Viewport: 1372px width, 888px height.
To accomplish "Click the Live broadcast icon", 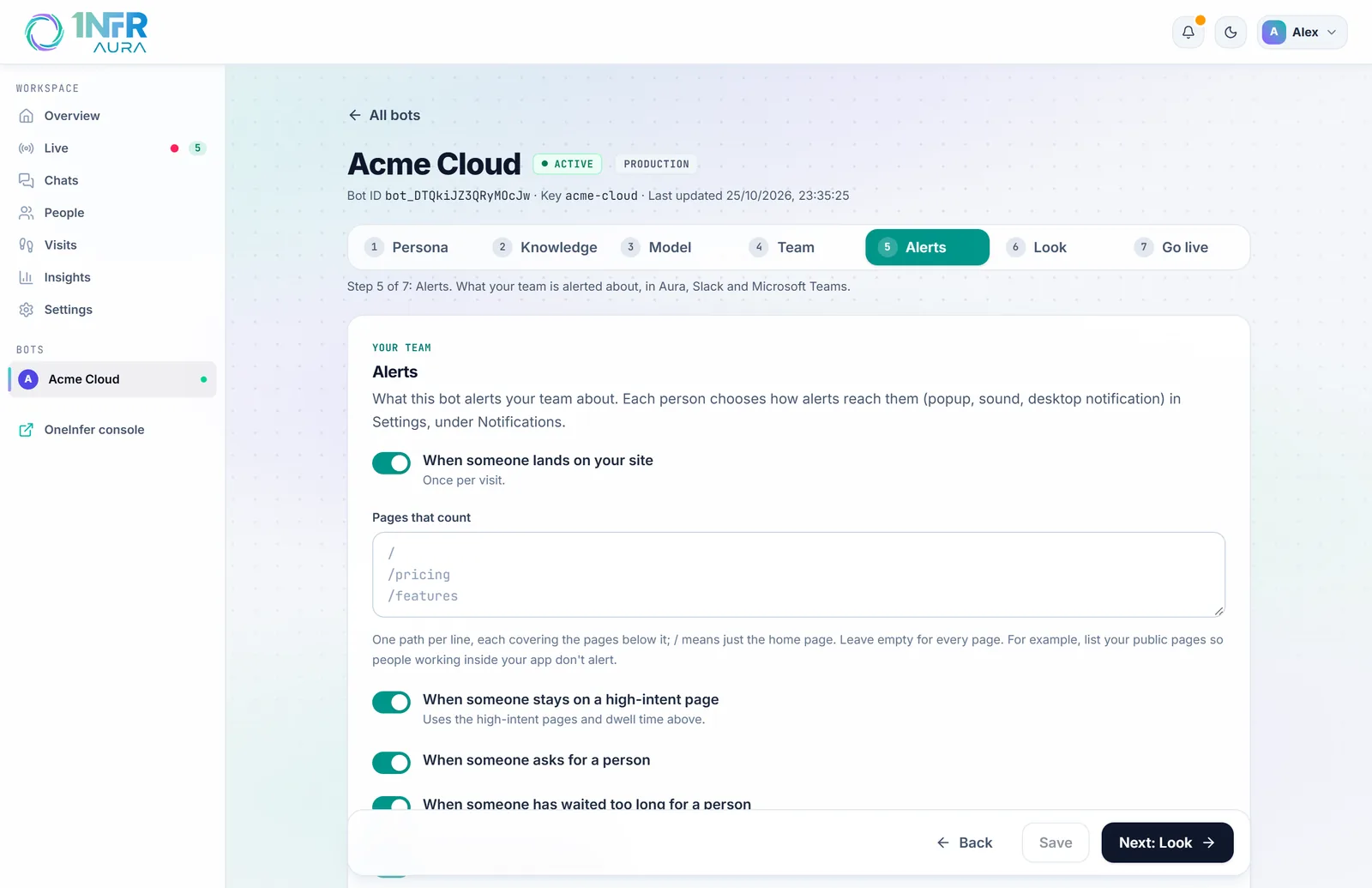I will coord(27,148).
